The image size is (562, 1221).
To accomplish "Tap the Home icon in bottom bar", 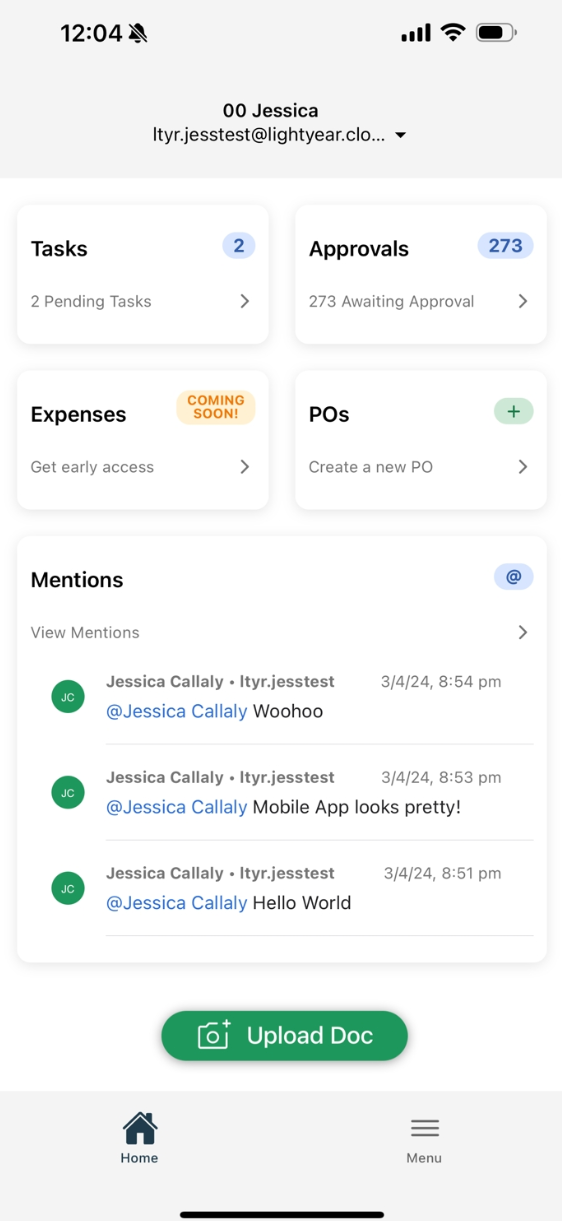I will click(x=140, y=1128).
